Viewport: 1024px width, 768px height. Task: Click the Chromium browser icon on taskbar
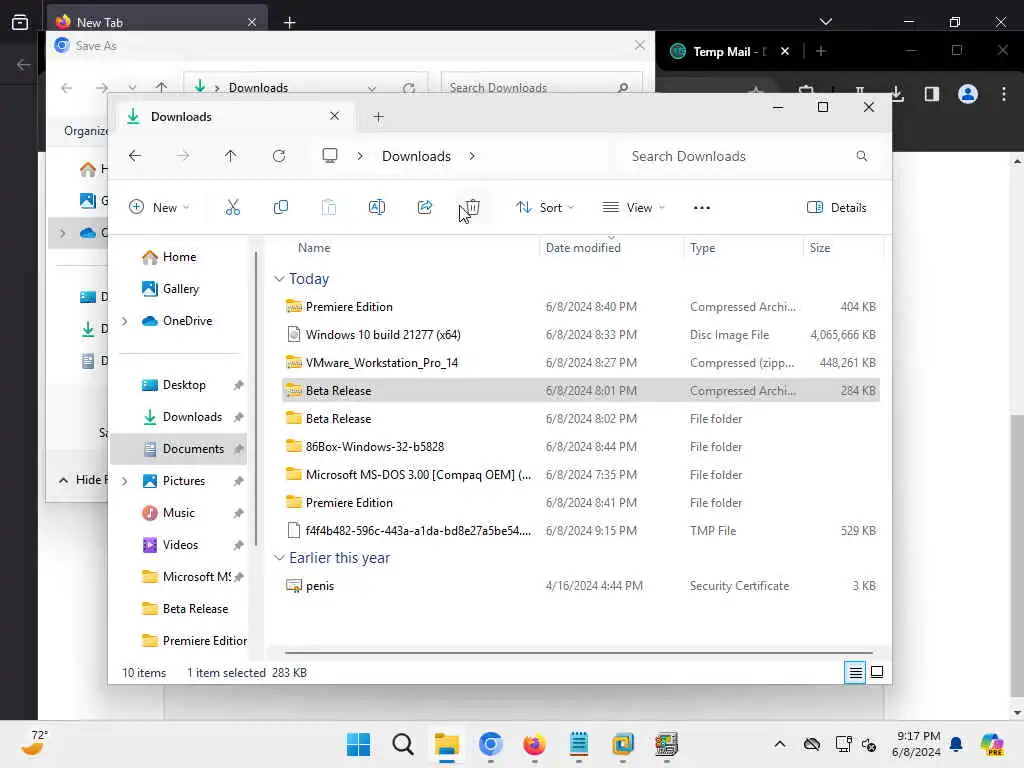(490, 744)
